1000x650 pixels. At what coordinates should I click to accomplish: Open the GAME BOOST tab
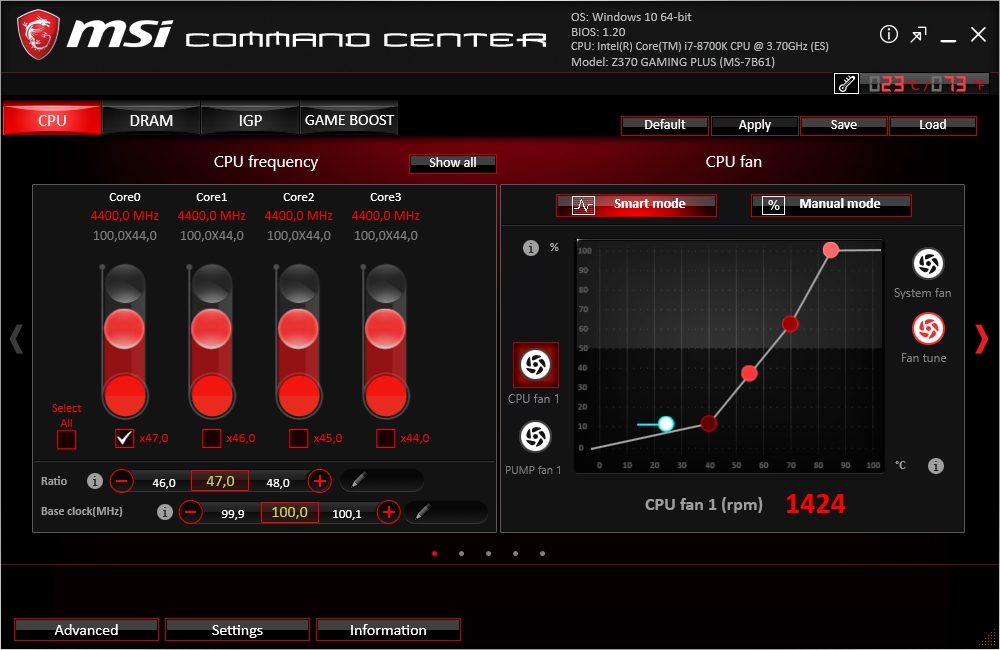coord(349,120)
